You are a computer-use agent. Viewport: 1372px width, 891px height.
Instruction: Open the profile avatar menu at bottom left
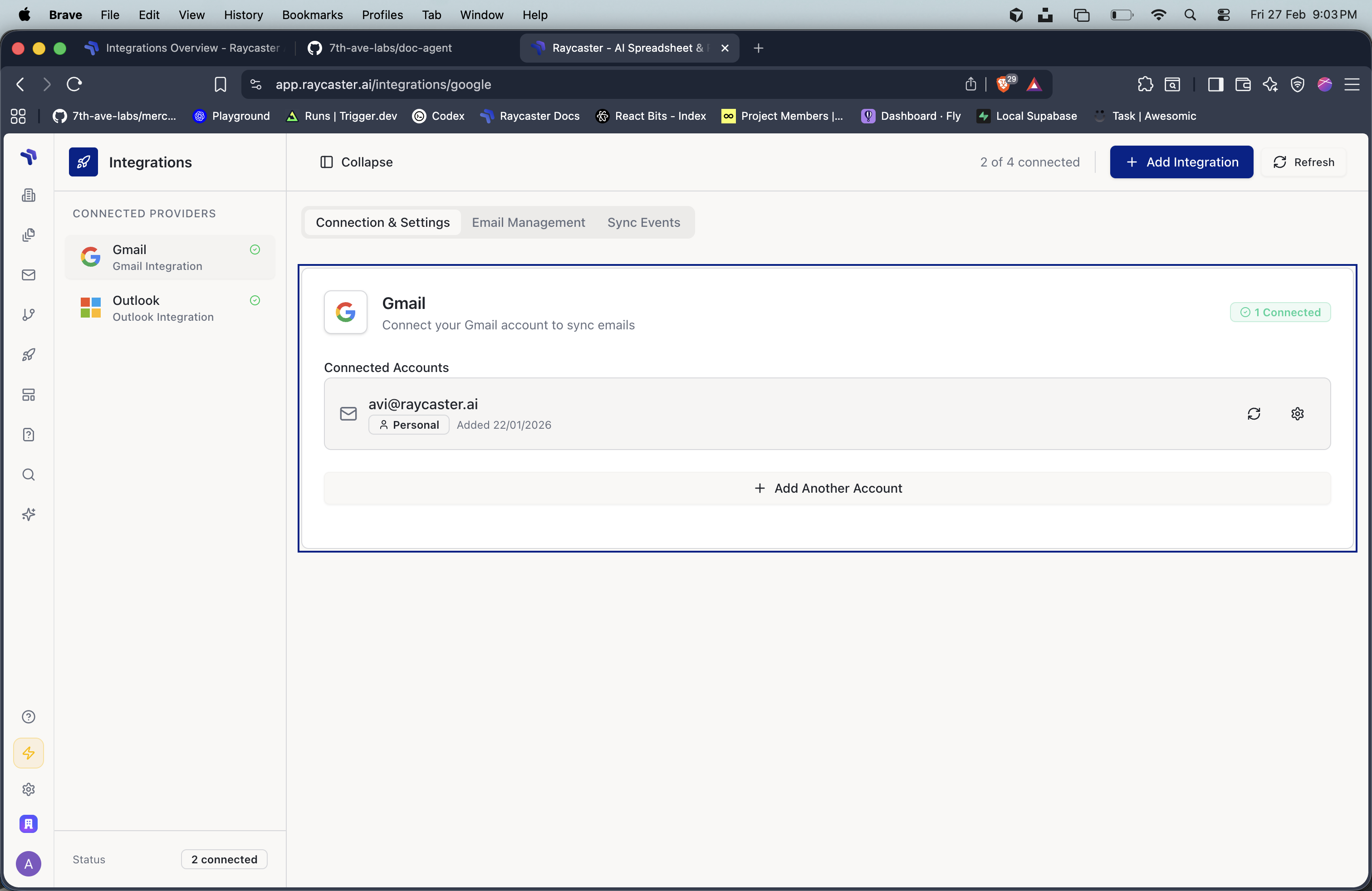(28, 864)
